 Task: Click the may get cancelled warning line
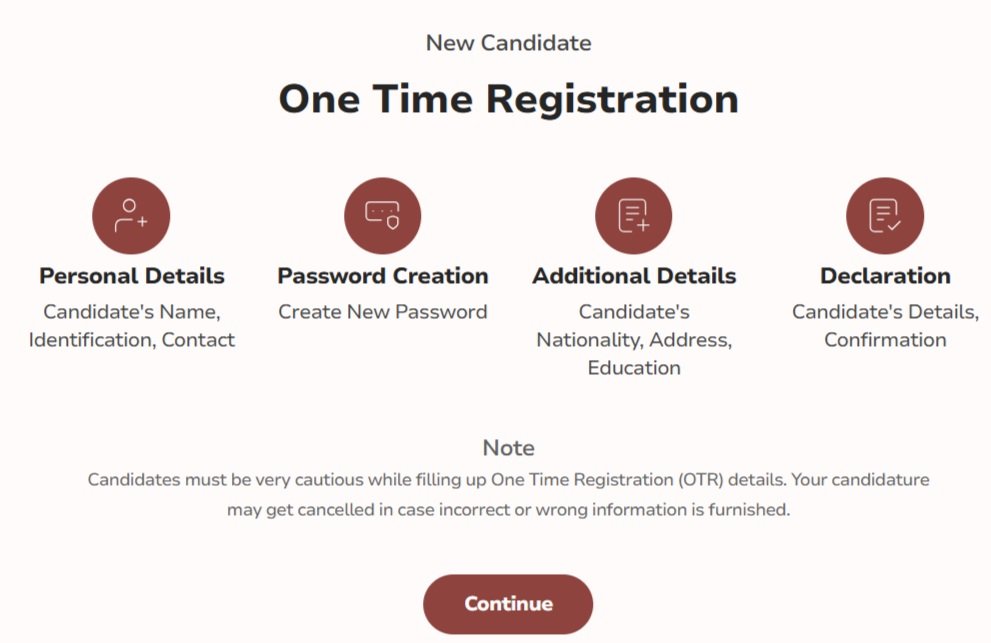click(x=509, y=510)
